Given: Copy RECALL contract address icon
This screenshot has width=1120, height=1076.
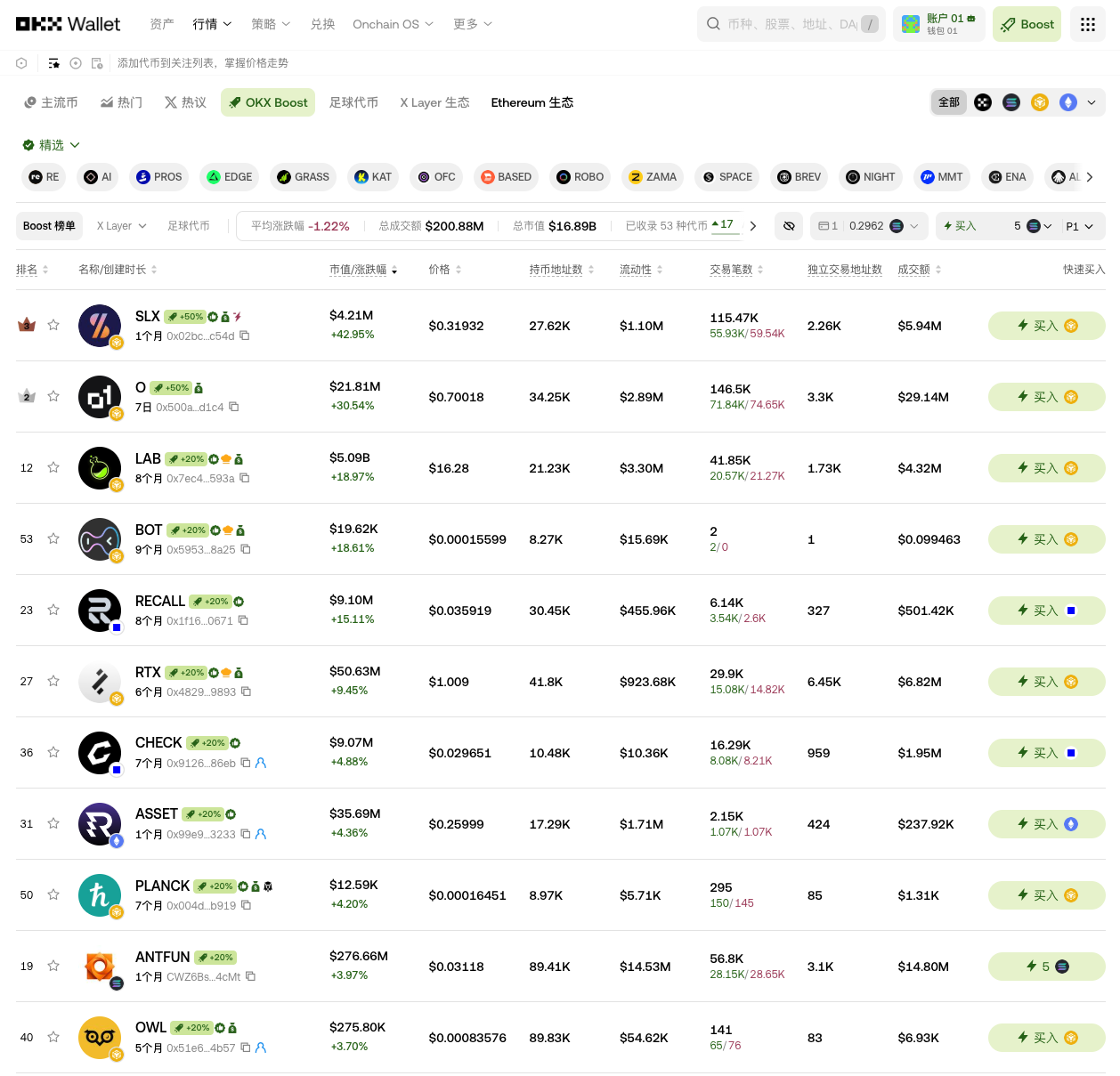Looking at the screenshot, I should click(242, 620).
